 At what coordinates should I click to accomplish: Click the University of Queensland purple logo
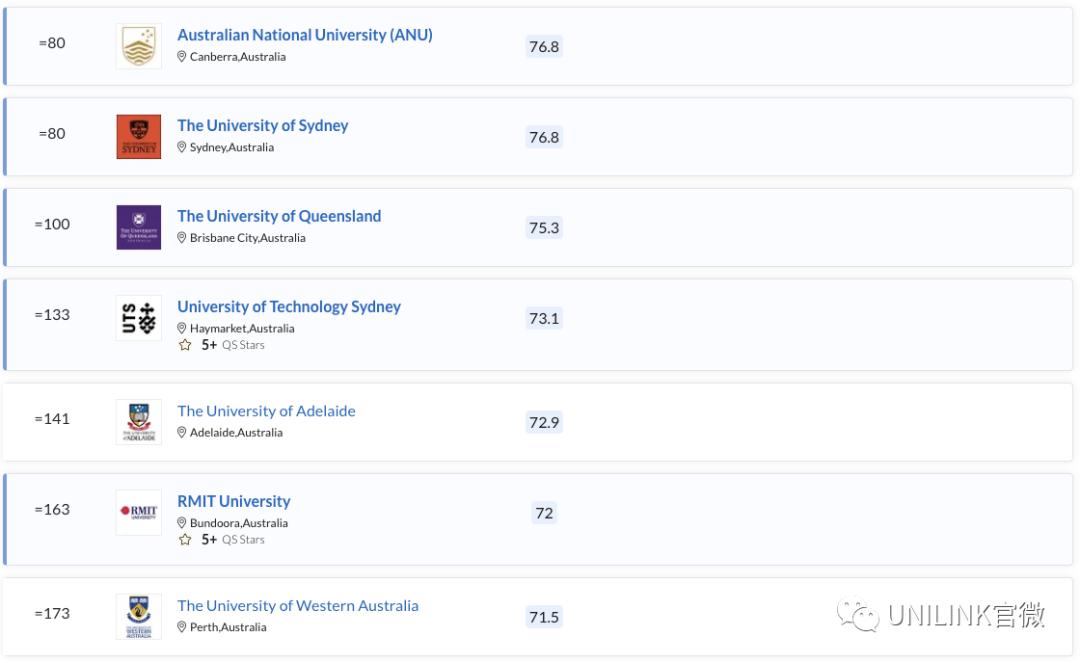pyautogui.click(x=138, y=227)
